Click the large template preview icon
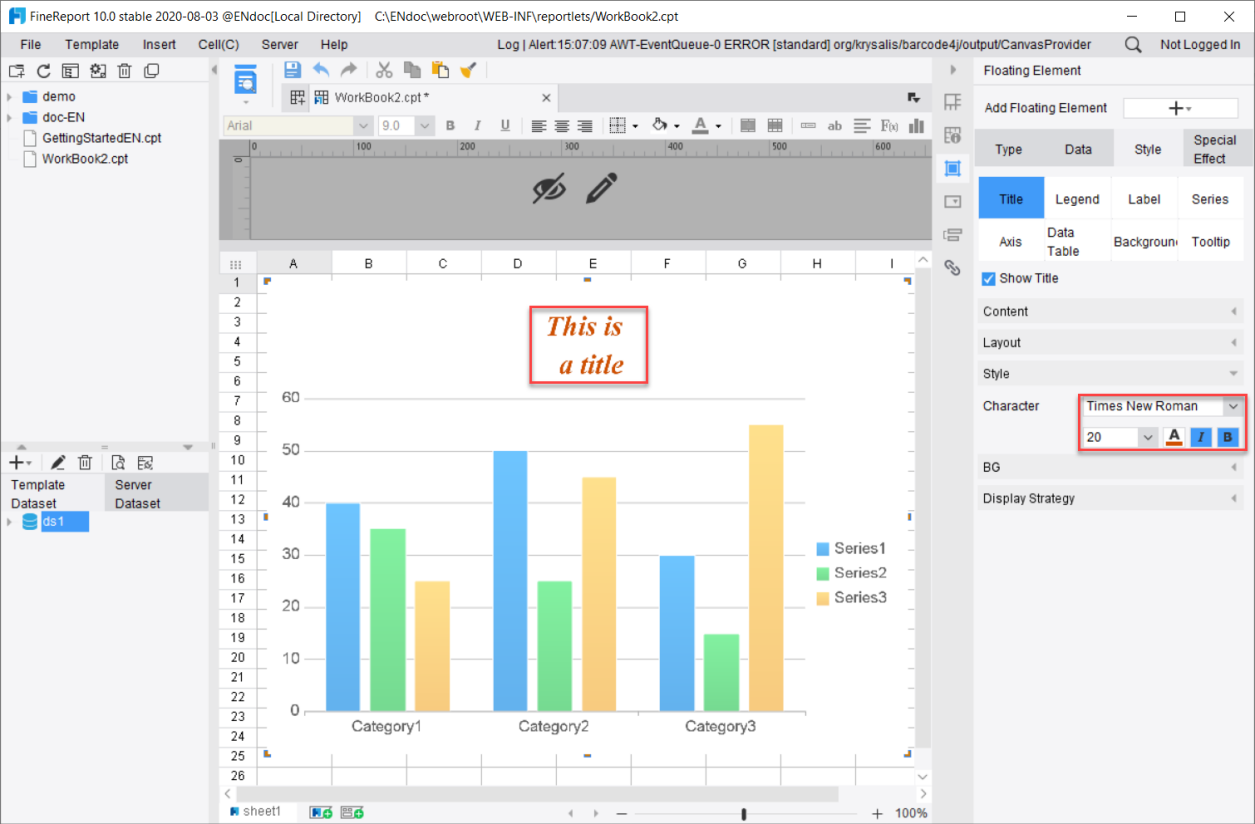The height and width of the screenshot is (824, 1255). point(245,81)
